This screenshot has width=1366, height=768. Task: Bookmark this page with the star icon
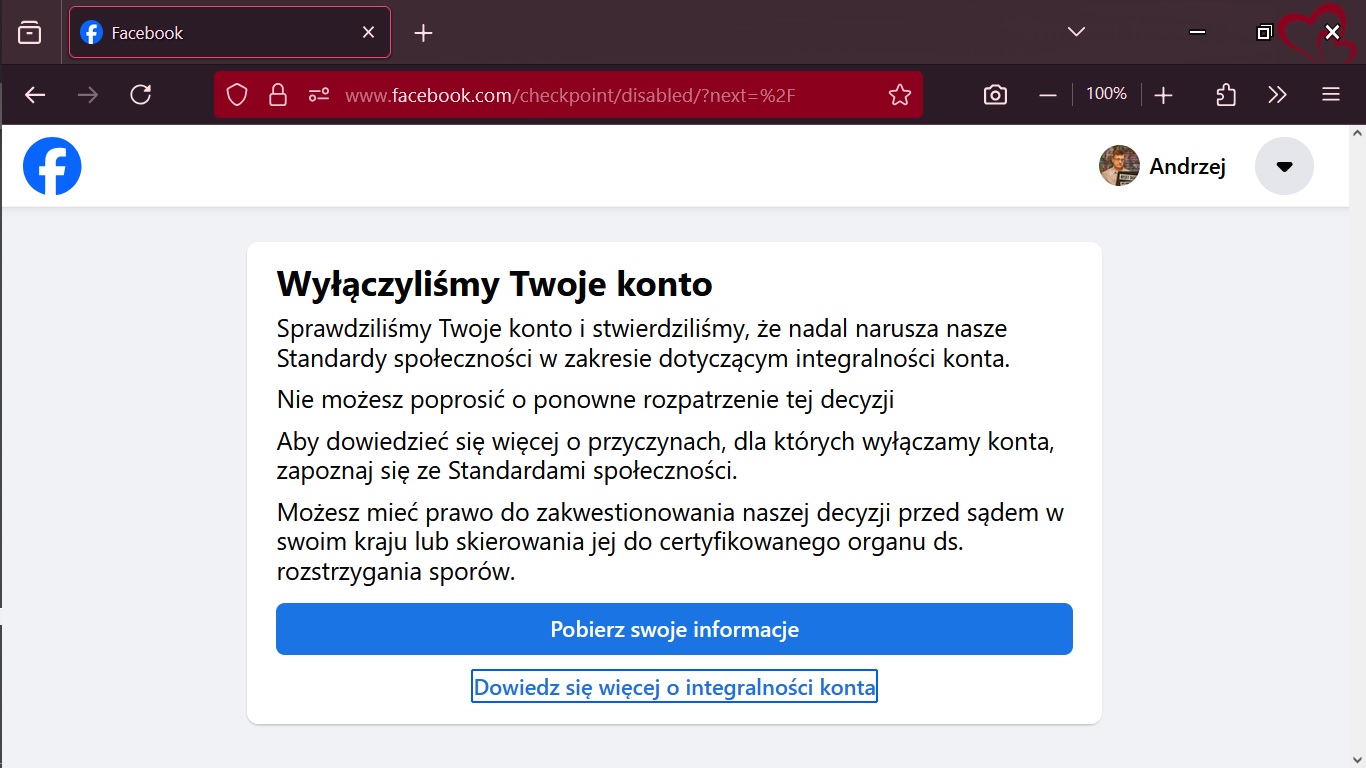tap(899, 95)
